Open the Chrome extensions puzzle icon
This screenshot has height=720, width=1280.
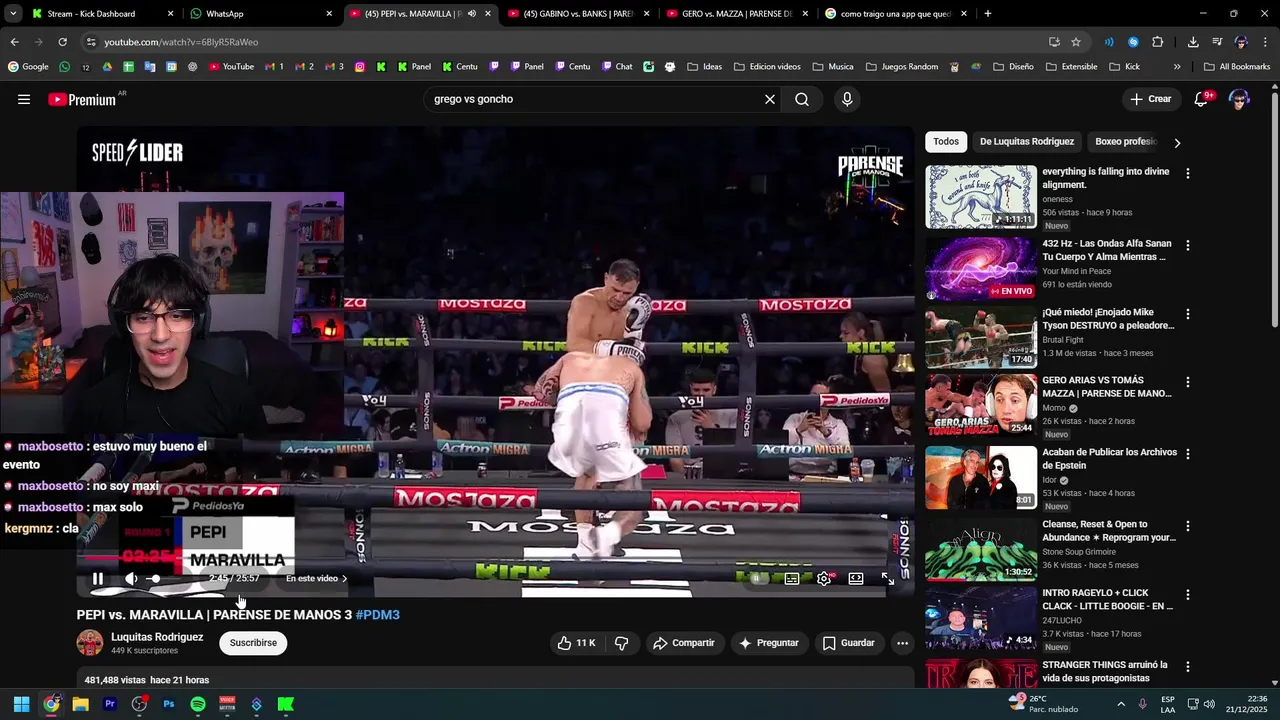[1158, 42]
